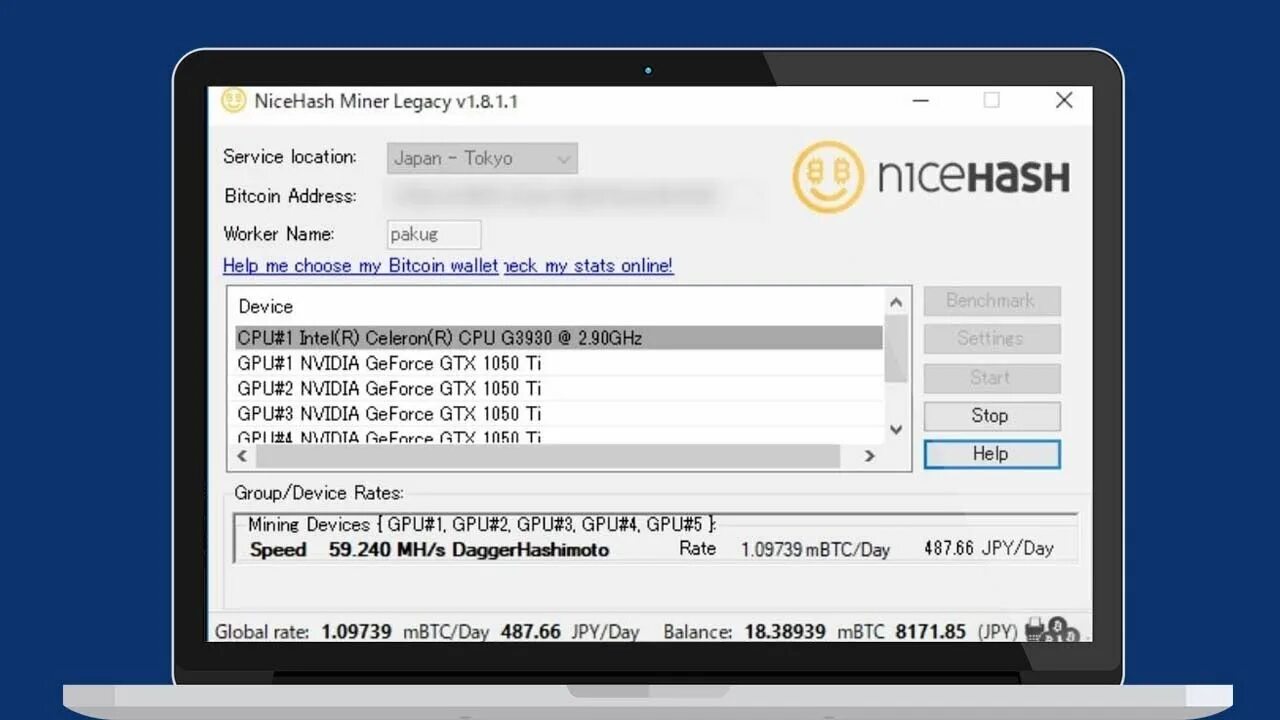The width and height of the screenshot is (1280, 720).
Task: Click the horizontal scroll right arrow
Action: pyautogui.click(x=869, y=456)
